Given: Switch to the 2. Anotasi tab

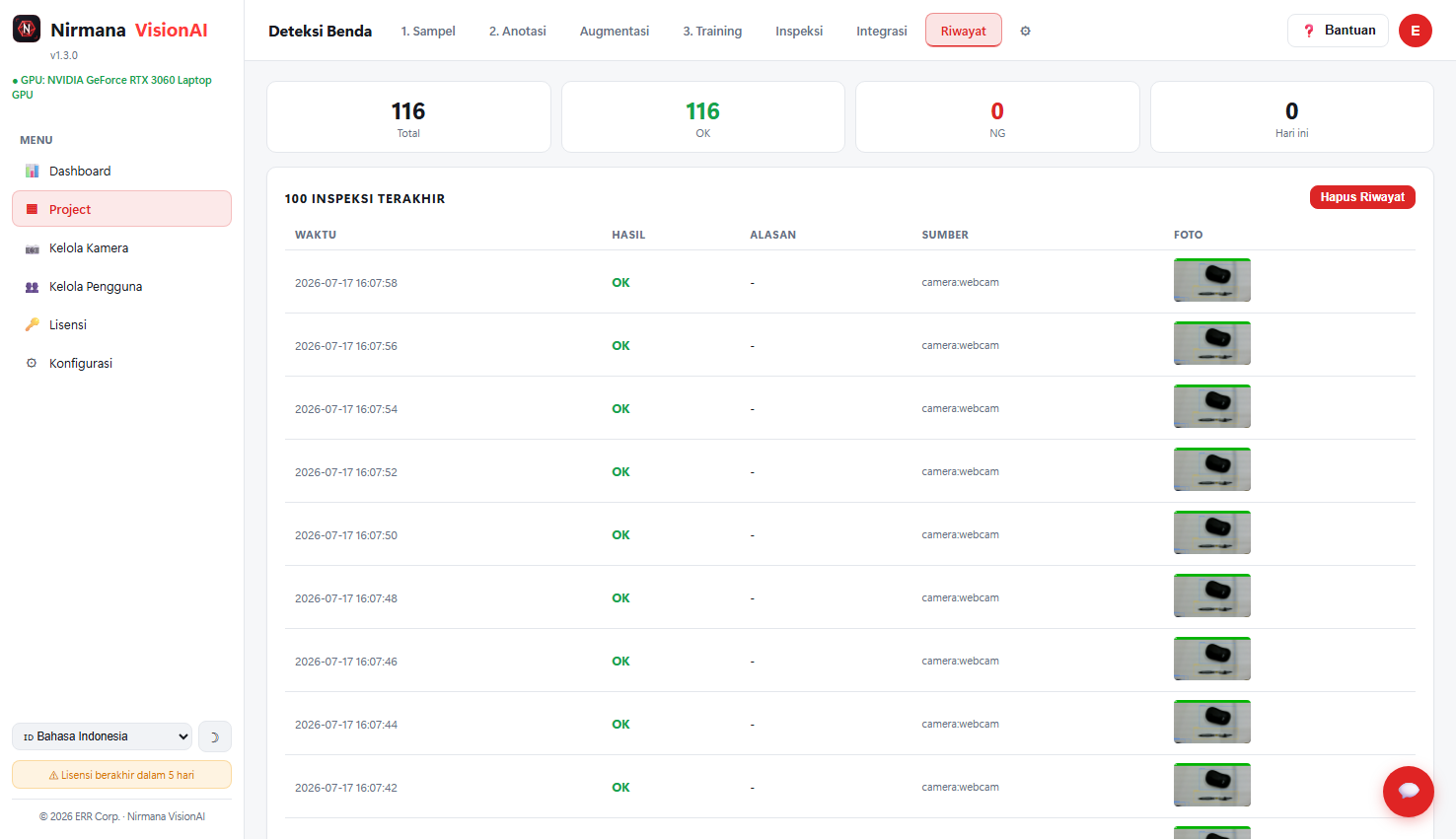Looking at the screenshot, I should pyautogui.click(x=518, y=31).
